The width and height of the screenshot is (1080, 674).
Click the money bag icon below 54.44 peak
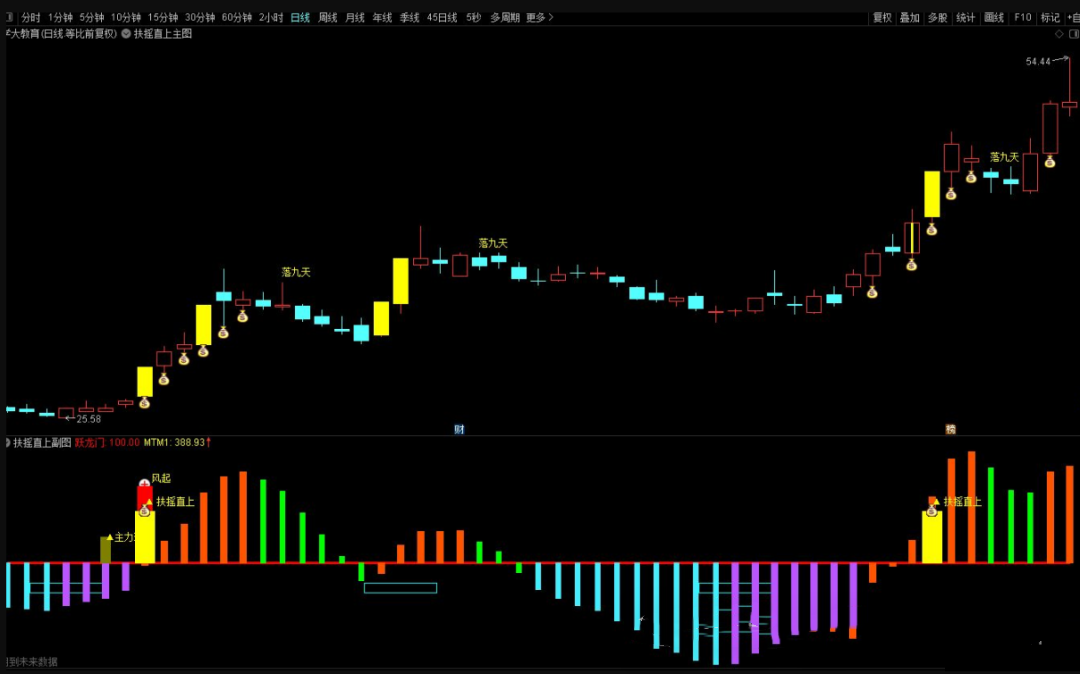click(x=1050, y=161)
